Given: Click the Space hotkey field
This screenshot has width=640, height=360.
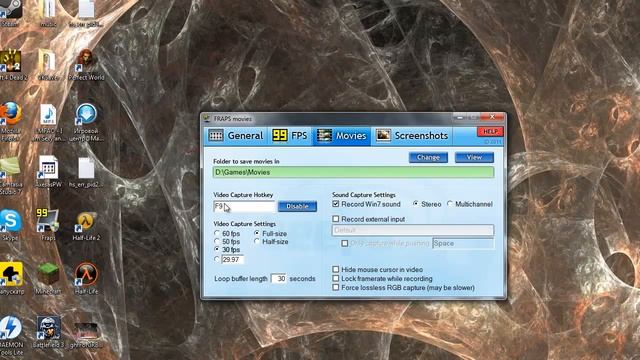Looking at the screenshot, I should [x=463, y=243].
